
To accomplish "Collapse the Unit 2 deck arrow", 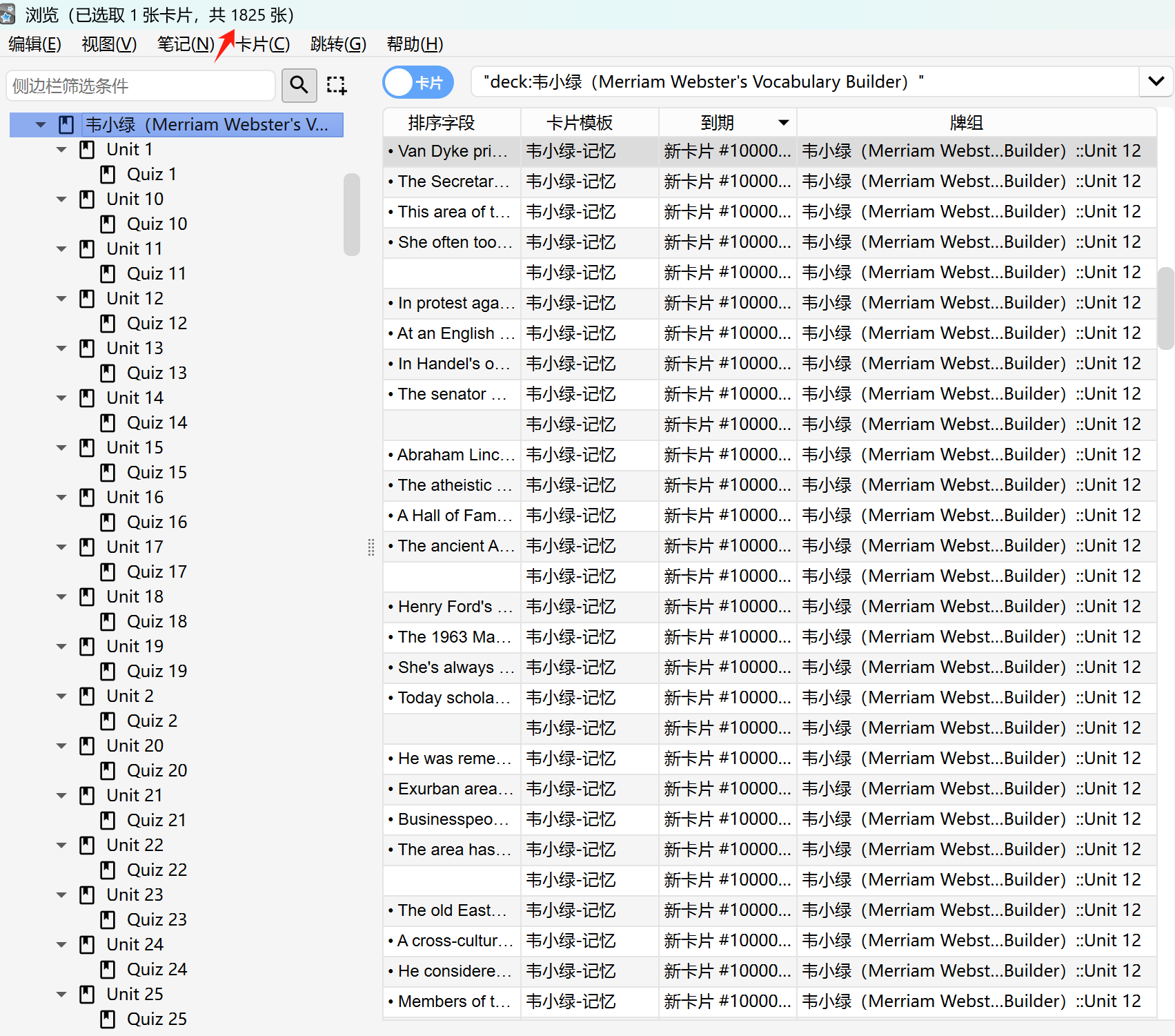I will click(61, 696).
